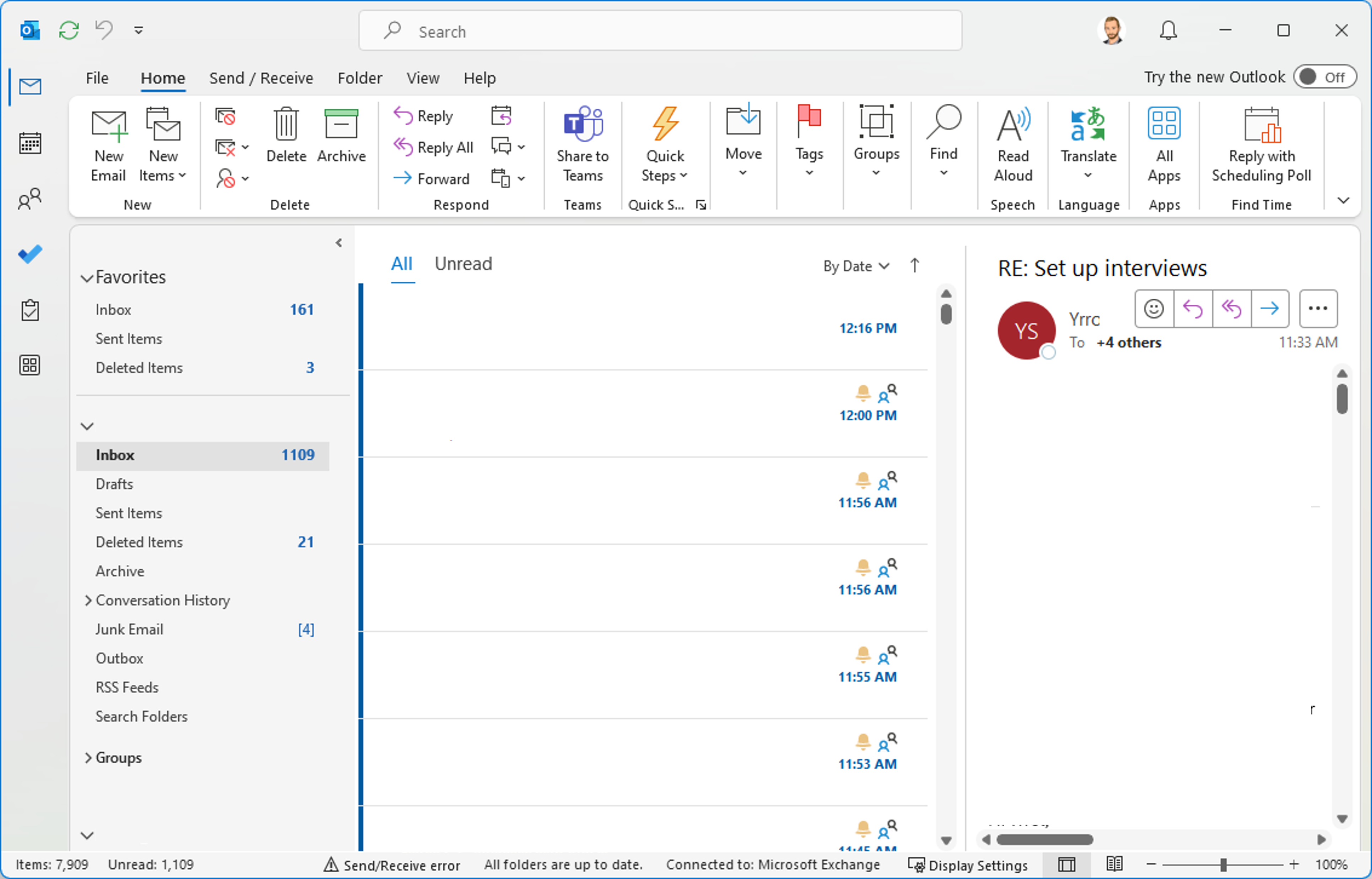Open the Tasks clipboard icon in the sidebar

30,310
